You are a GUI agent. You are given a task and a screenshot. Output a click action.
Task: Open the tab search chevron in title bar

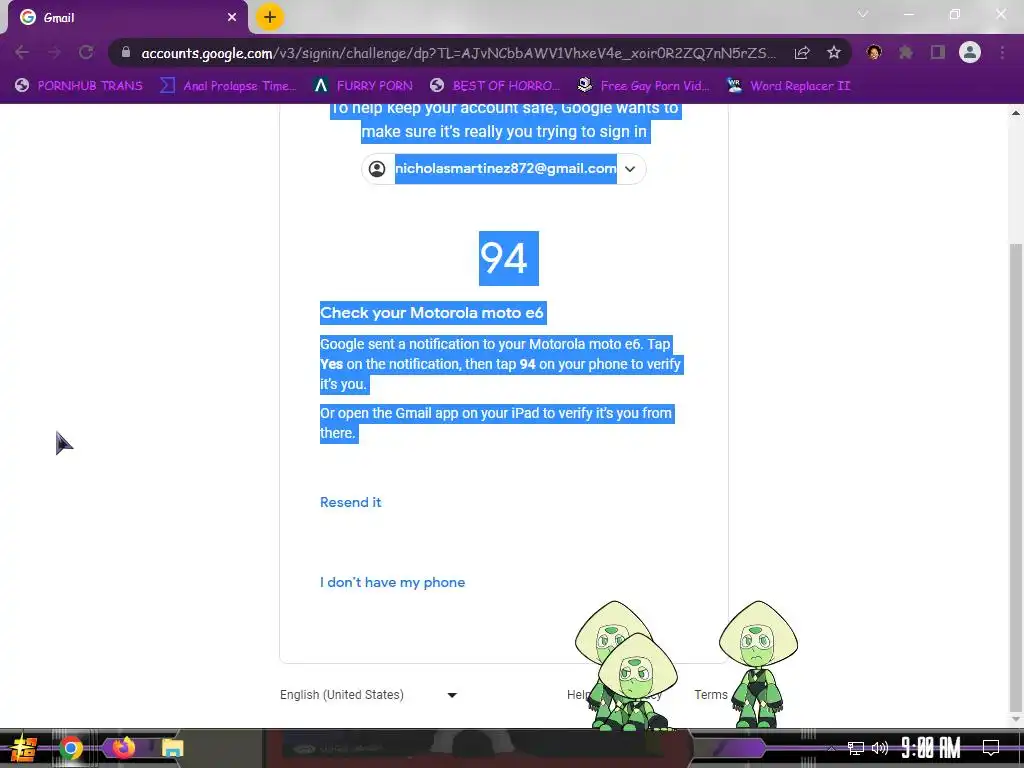click(x=863, y=14)
